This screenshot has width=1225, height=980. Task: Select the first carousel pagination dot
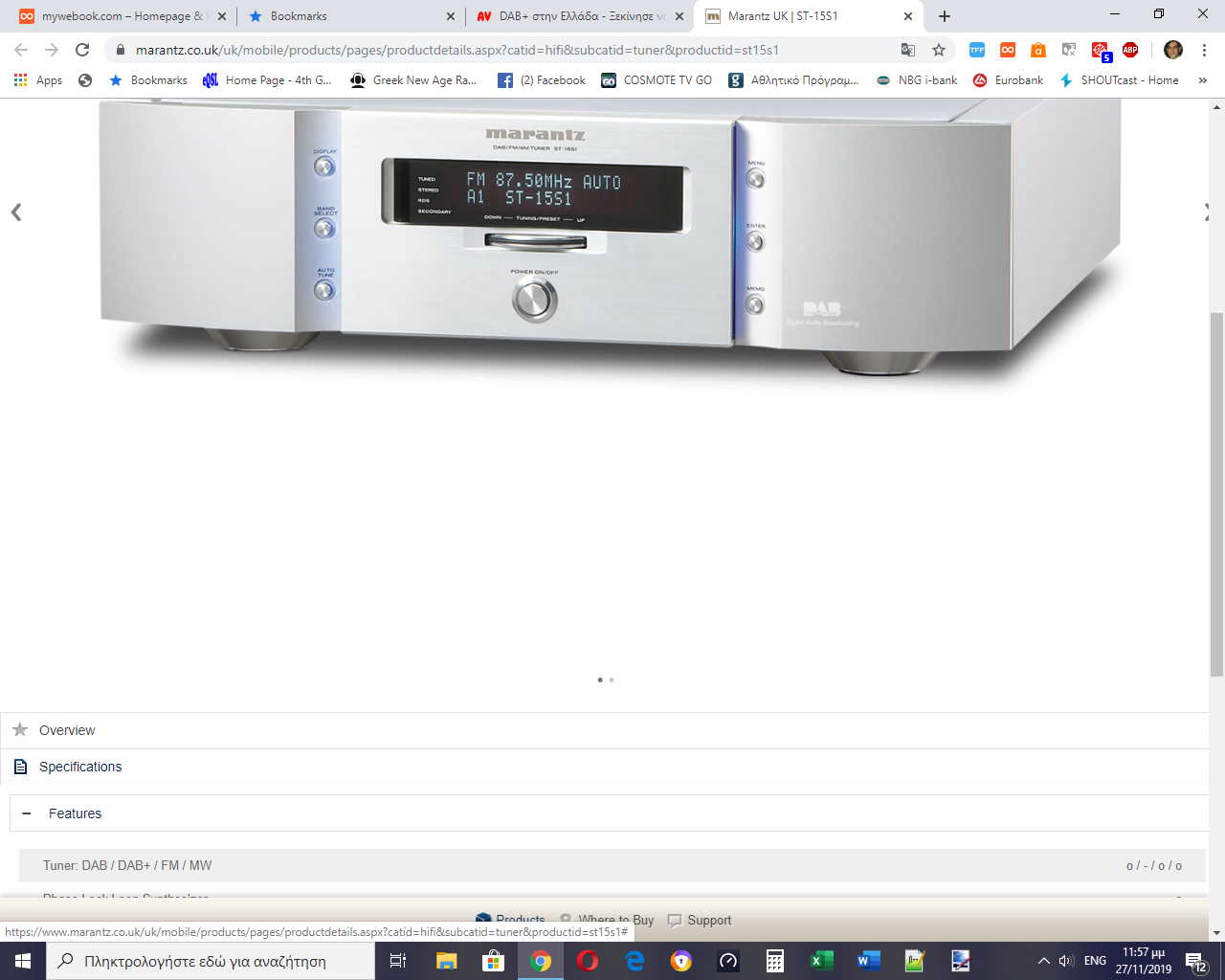(x=600, y=679)
